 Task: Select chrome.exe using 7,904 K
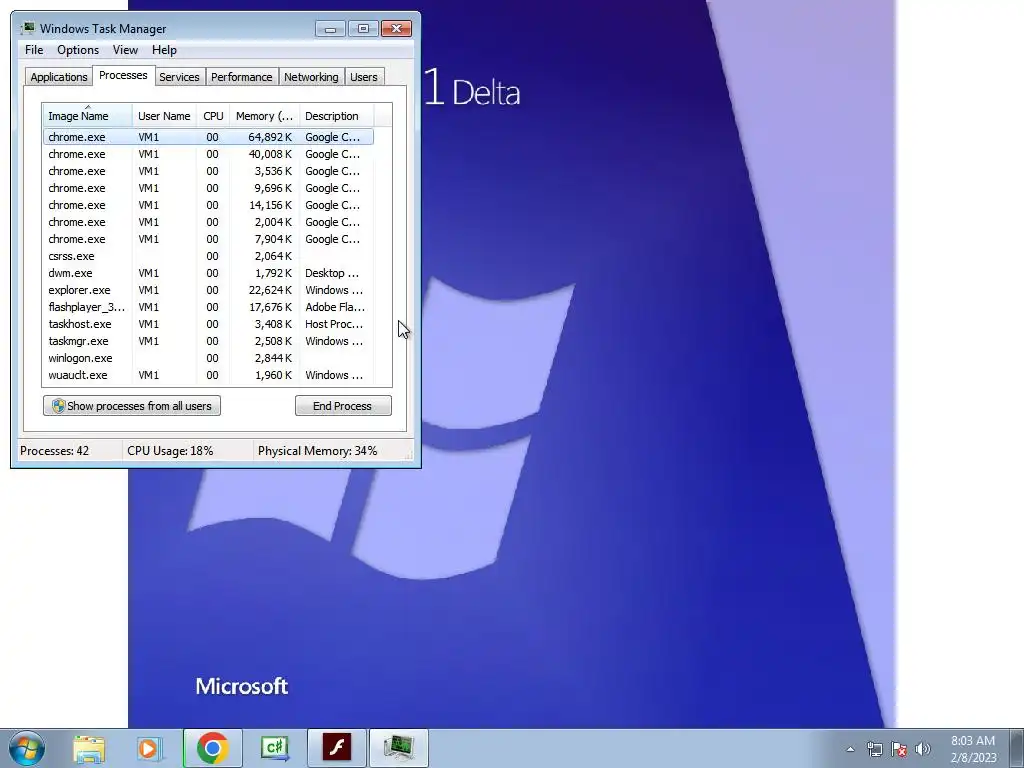point(208,239)
